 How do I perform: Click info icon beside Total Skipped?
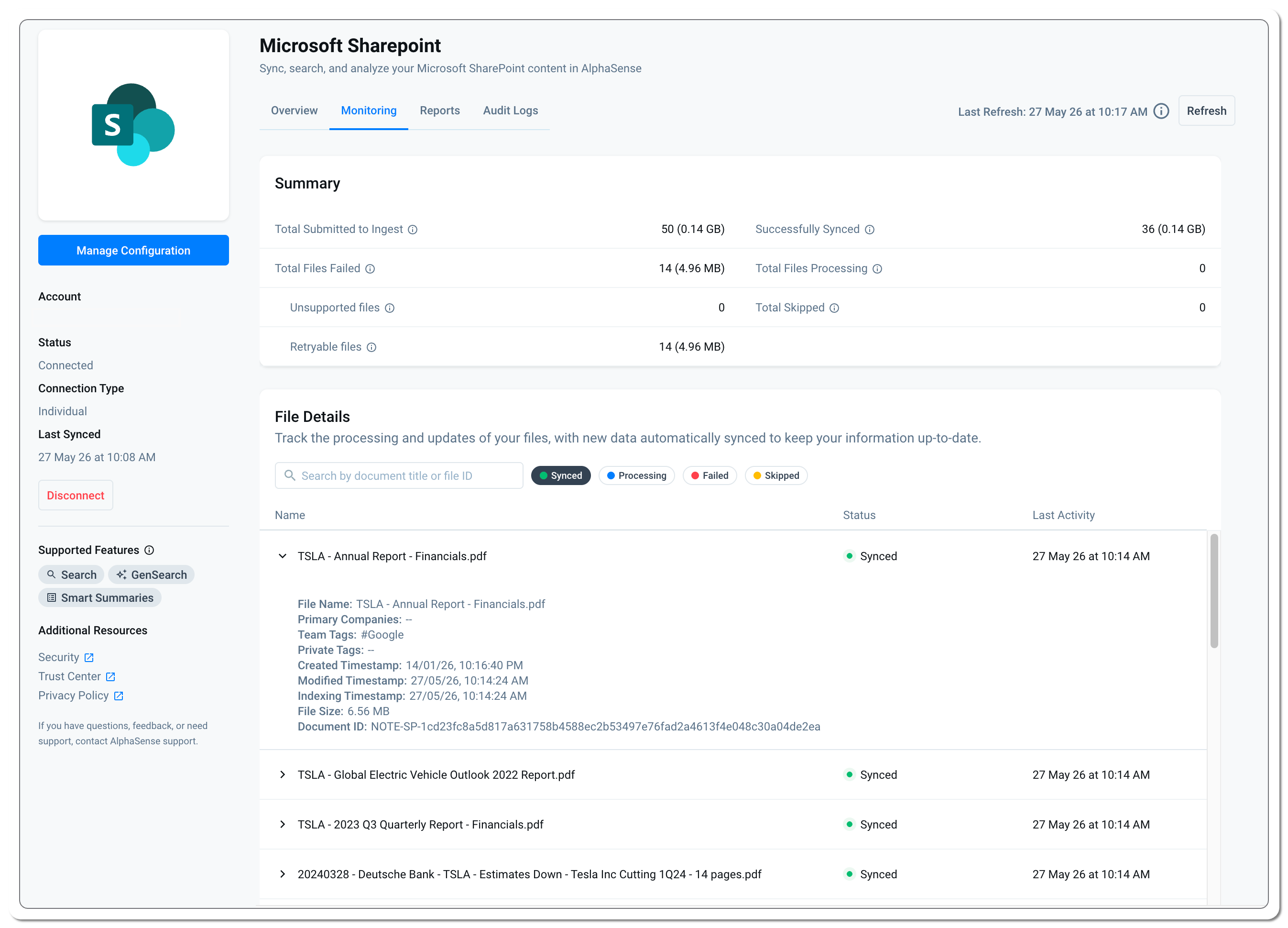(834, 308)
